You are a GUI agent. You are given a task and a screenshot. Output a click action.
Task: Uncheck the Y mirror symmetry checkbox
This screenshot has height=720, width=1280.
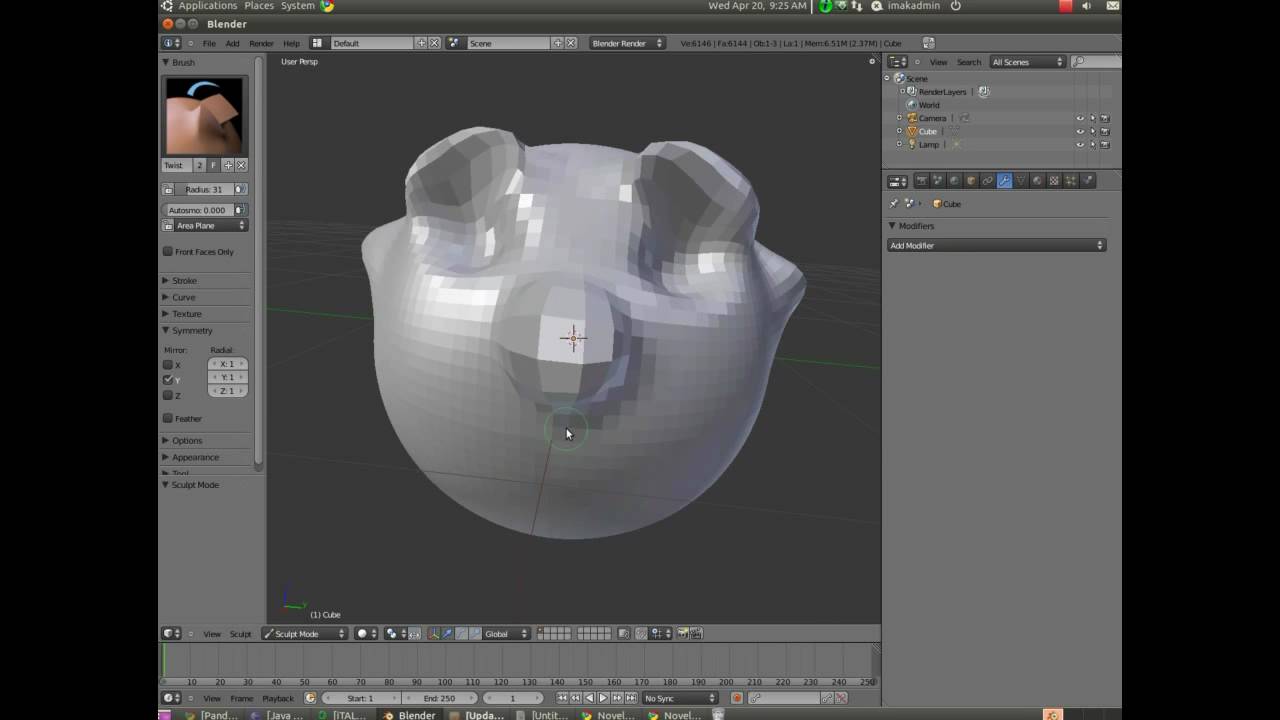click(x=168, y=380)
